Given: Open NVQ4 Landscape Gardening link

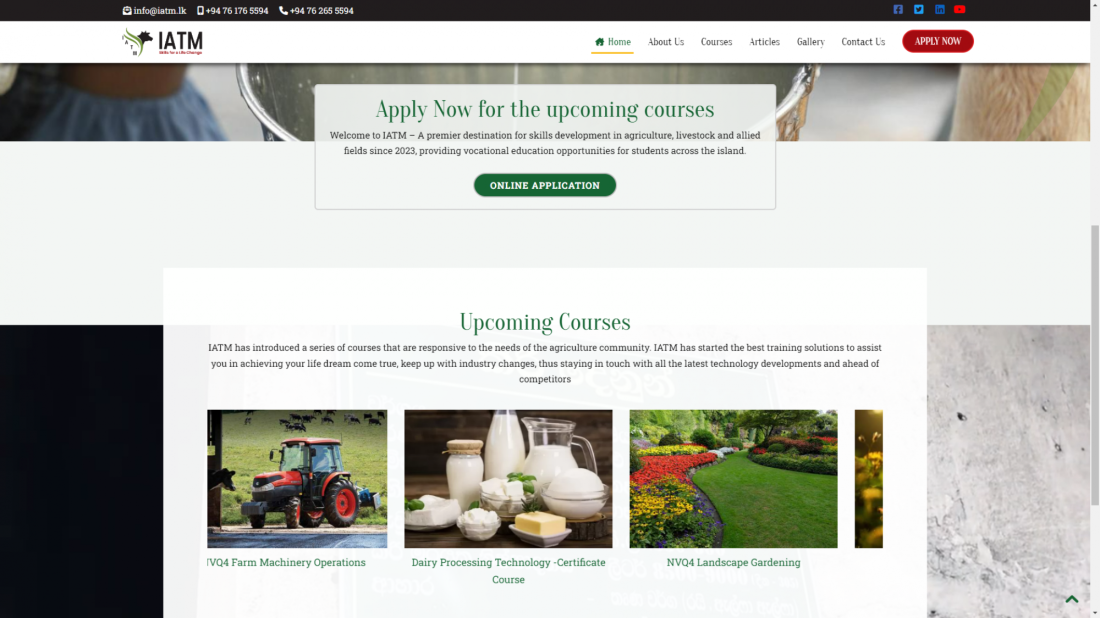Looking at the screenshot, I should [x=733, y=563].
